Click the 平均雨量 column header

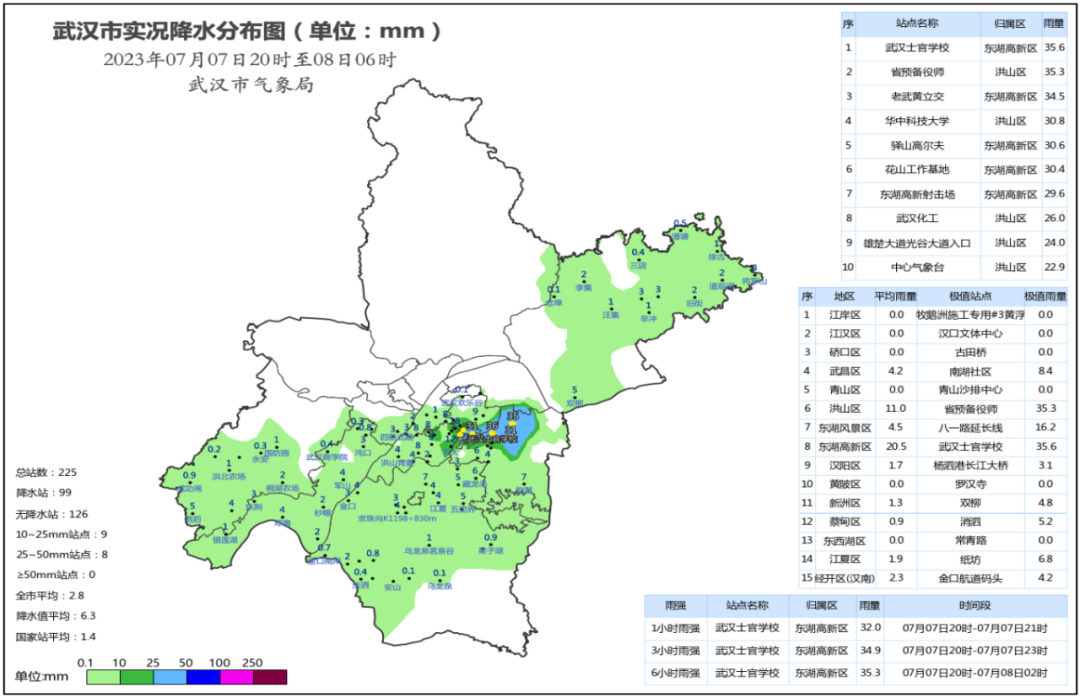pyautogui.click(x=890, y=297)
